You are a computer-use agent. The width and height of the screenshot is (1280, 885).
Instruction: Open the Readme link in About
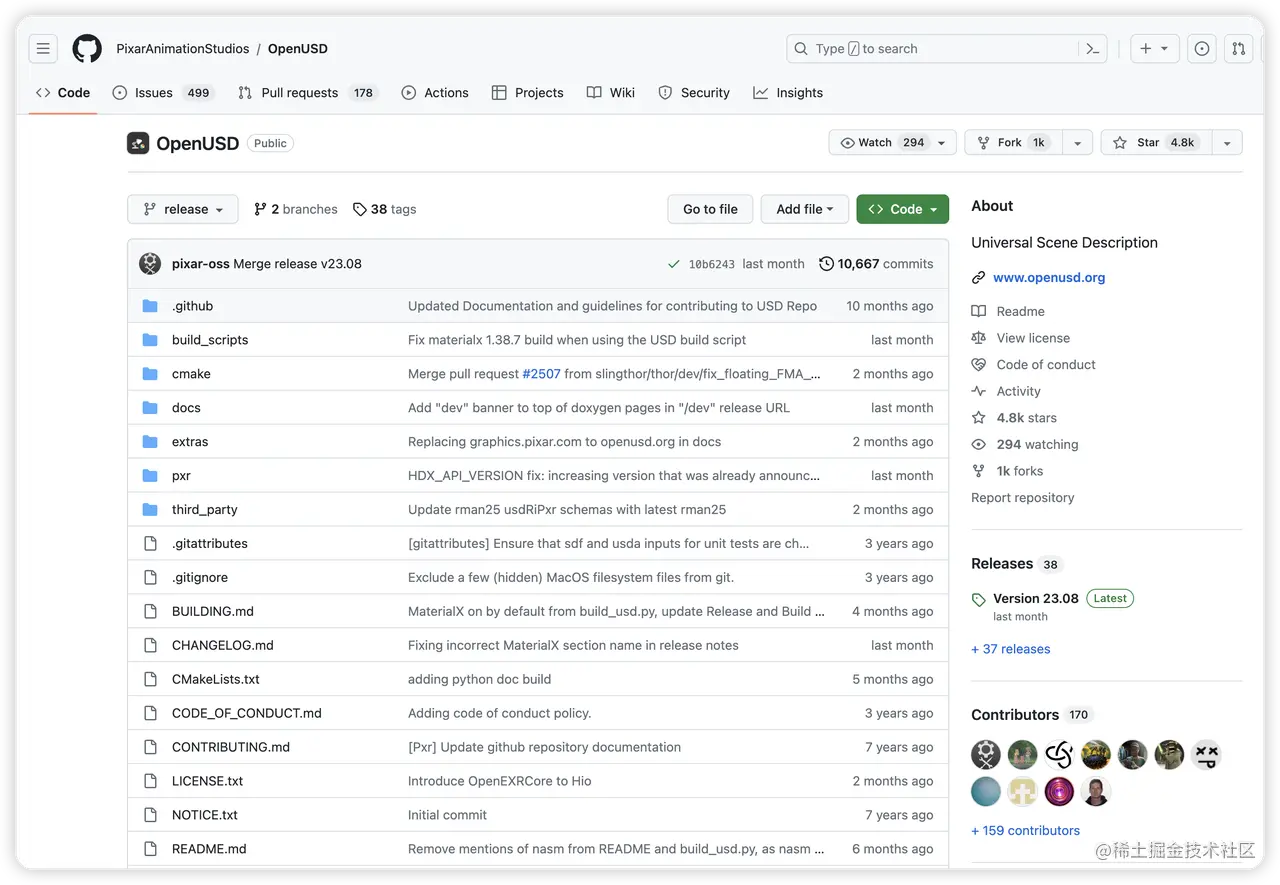coord(1020,312)
